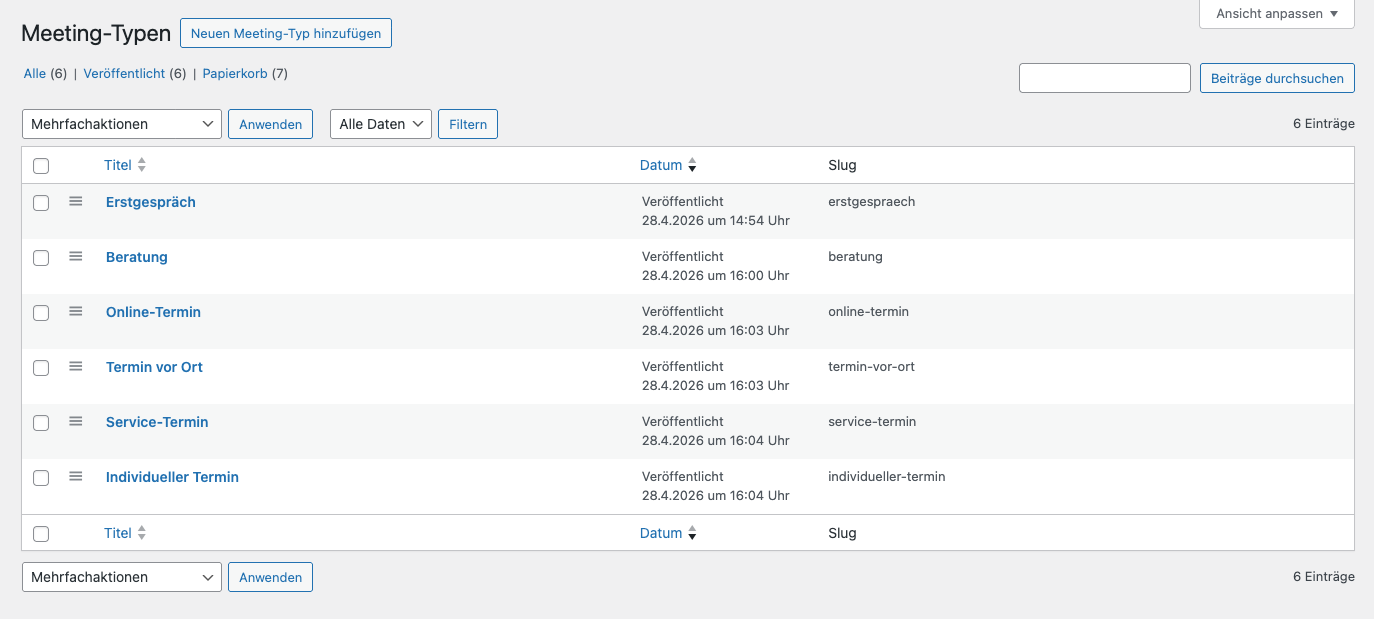Click the reorder handle beside Beratung
The height and width of the screenshot is (619, 1374).
tap(75, 256)
